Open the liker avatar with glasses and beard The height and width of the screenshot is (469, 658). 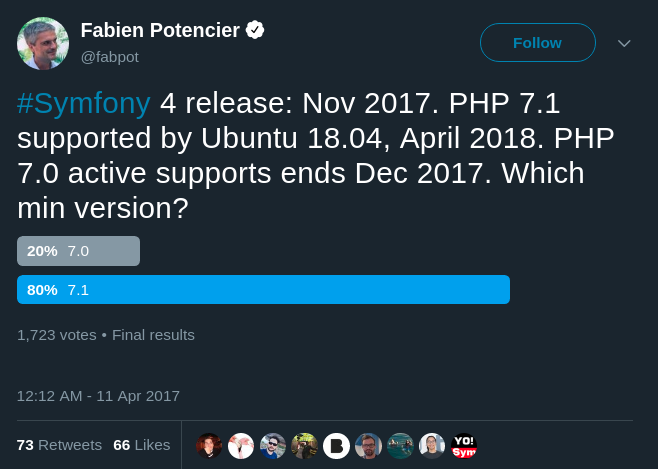coord(368,446)
